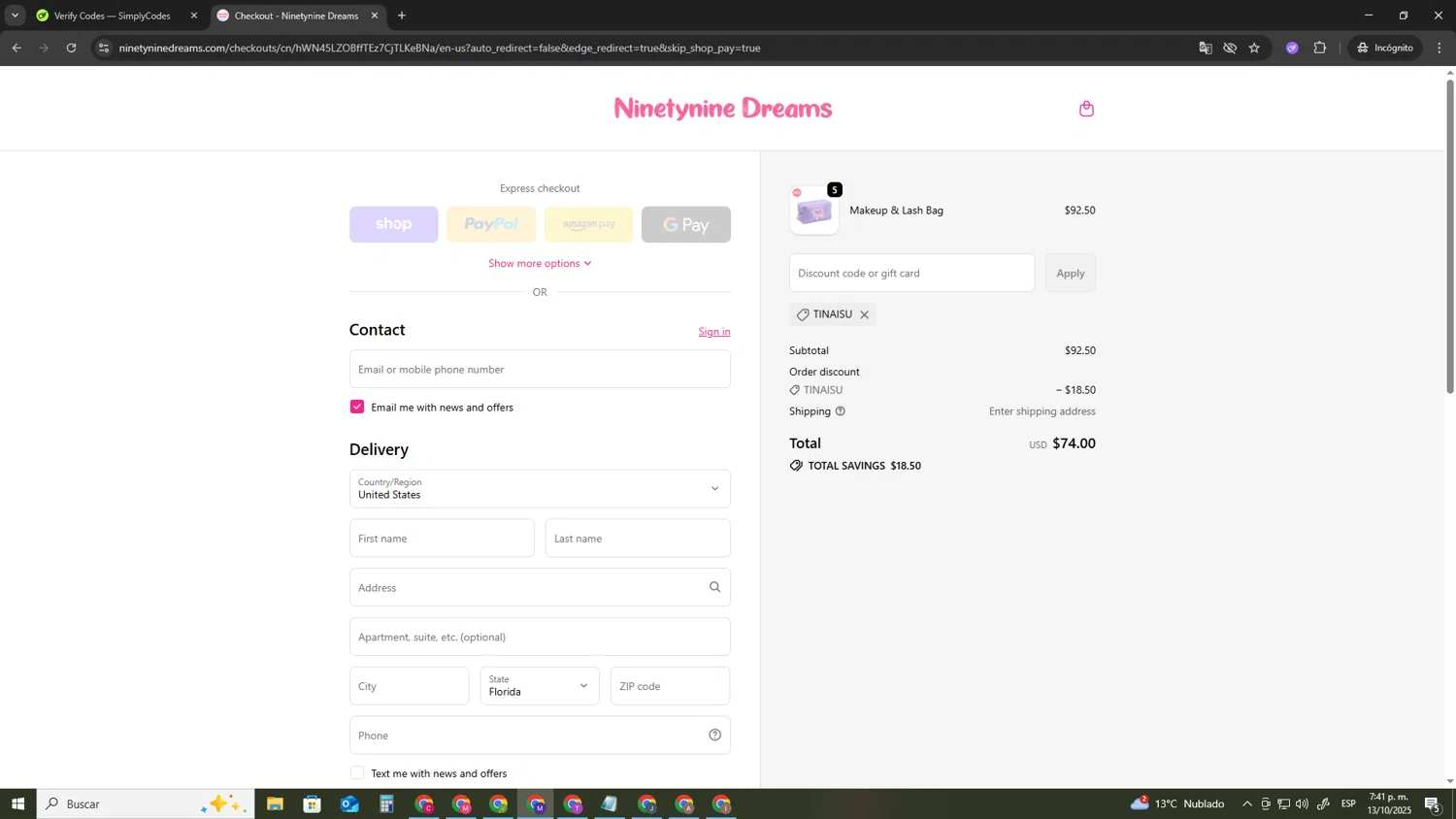Click the phone field help icon
The width and height of the screenshot is (1456, 819).
714,735
